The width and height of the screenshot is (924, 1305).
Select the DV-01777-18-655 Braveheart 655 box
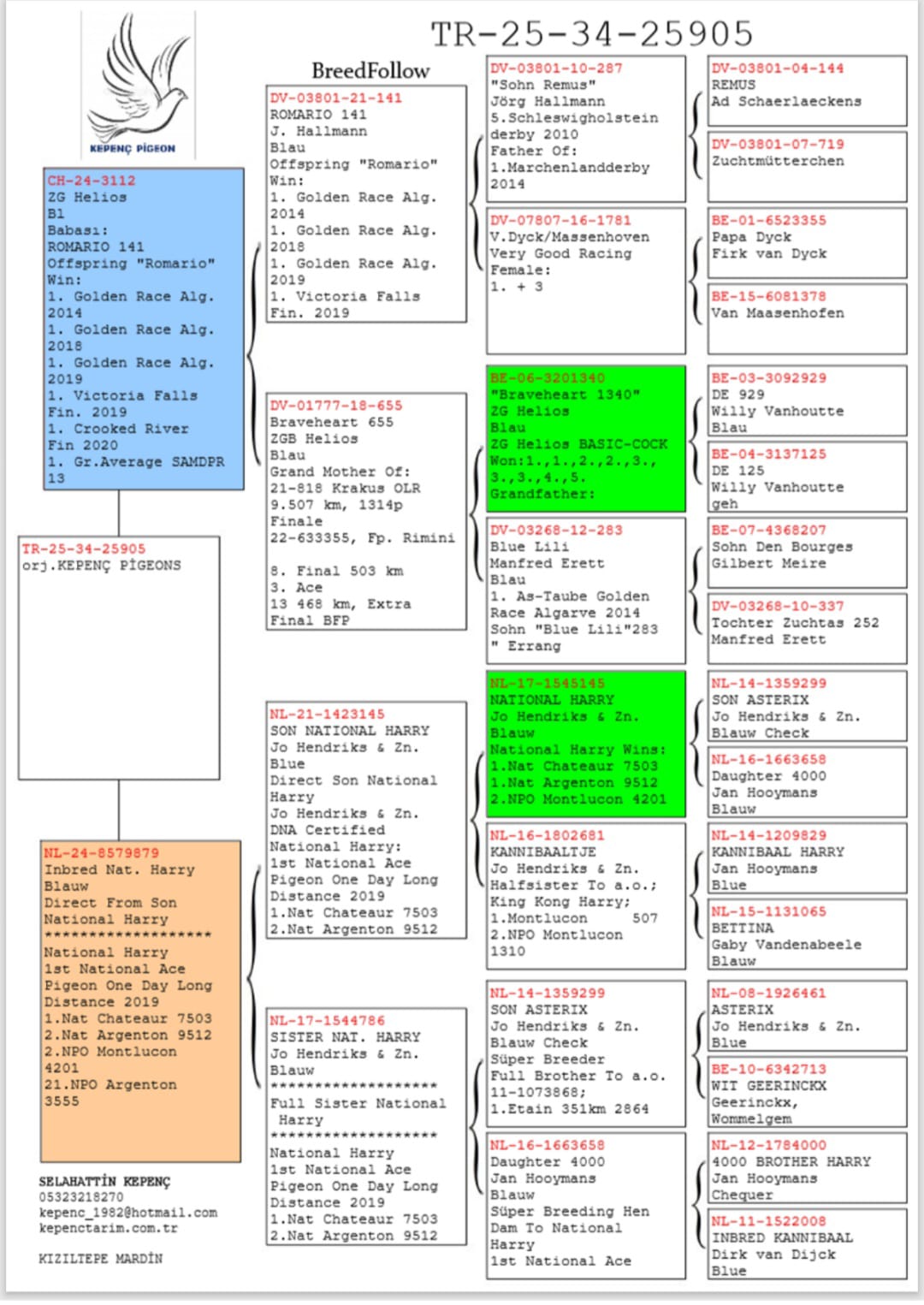pyautogui.click(x=366, y=512)
